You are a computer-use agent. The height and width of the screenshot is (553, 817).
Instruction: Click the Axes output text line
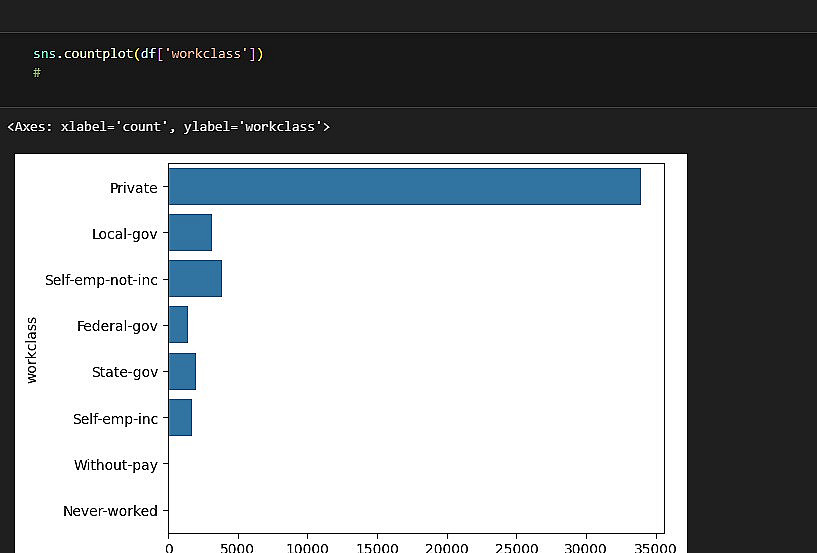click(168, 127)
